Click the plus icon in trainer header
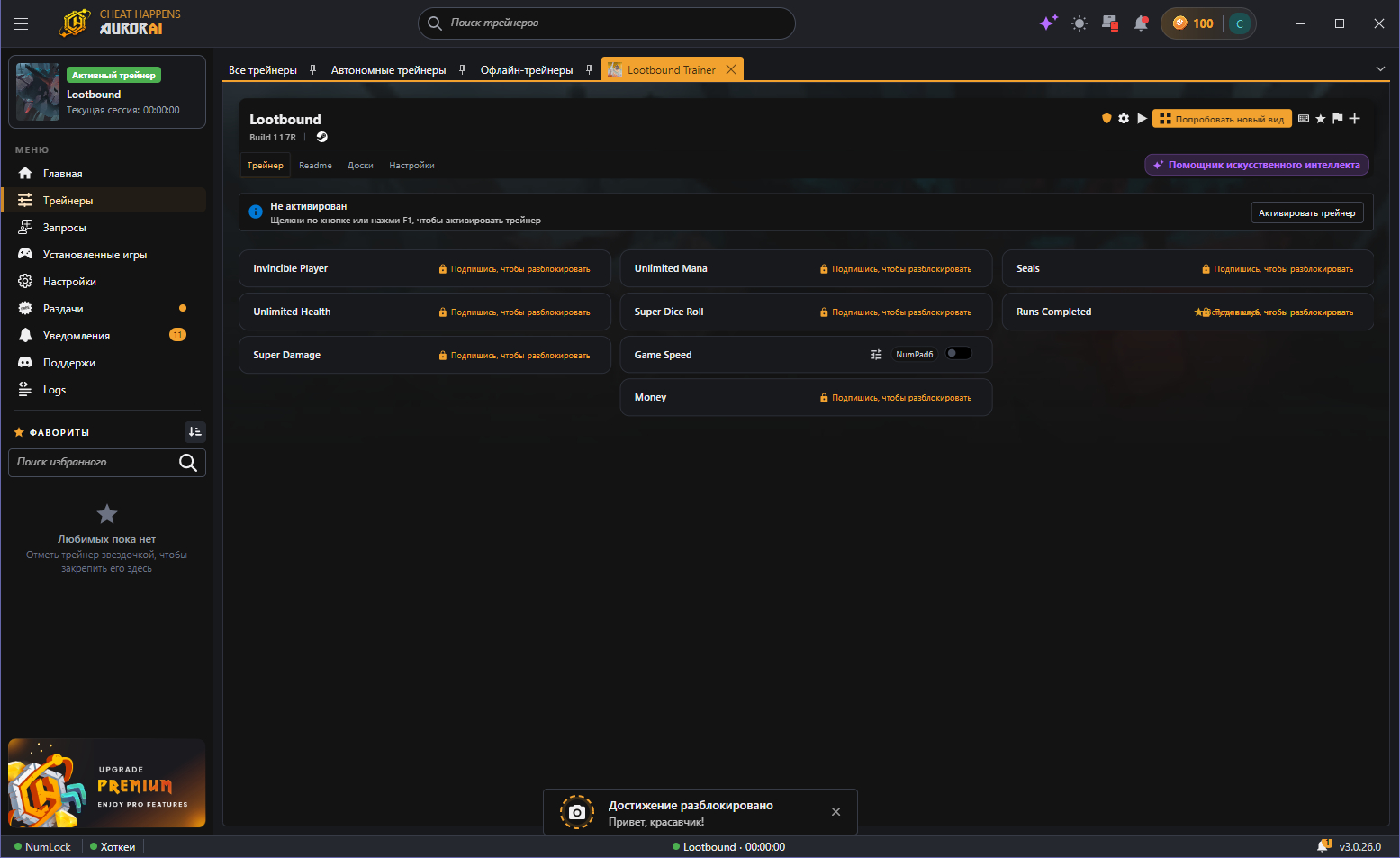Image resolution: width=1400 pixels, height=858 pixels. (x=1354, y=118)
